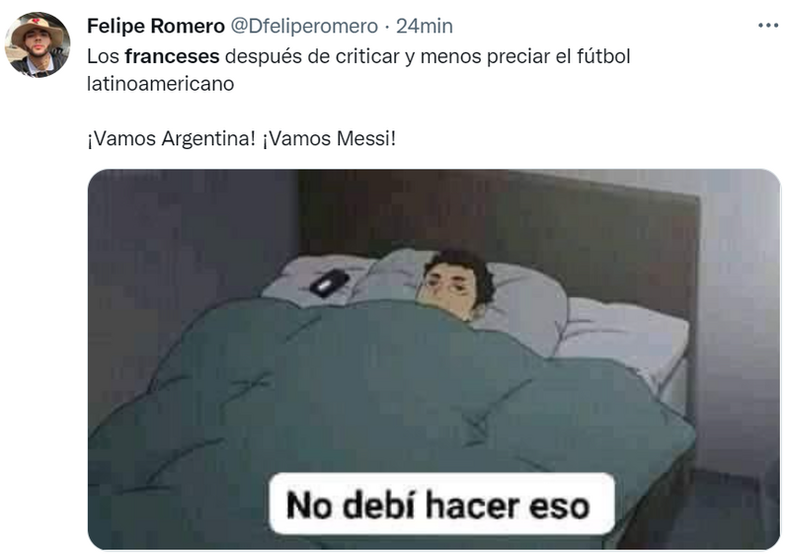Click the ¡Vamos Argentina! phrase
Screen dimensions: 790x558
coord(171,138)
